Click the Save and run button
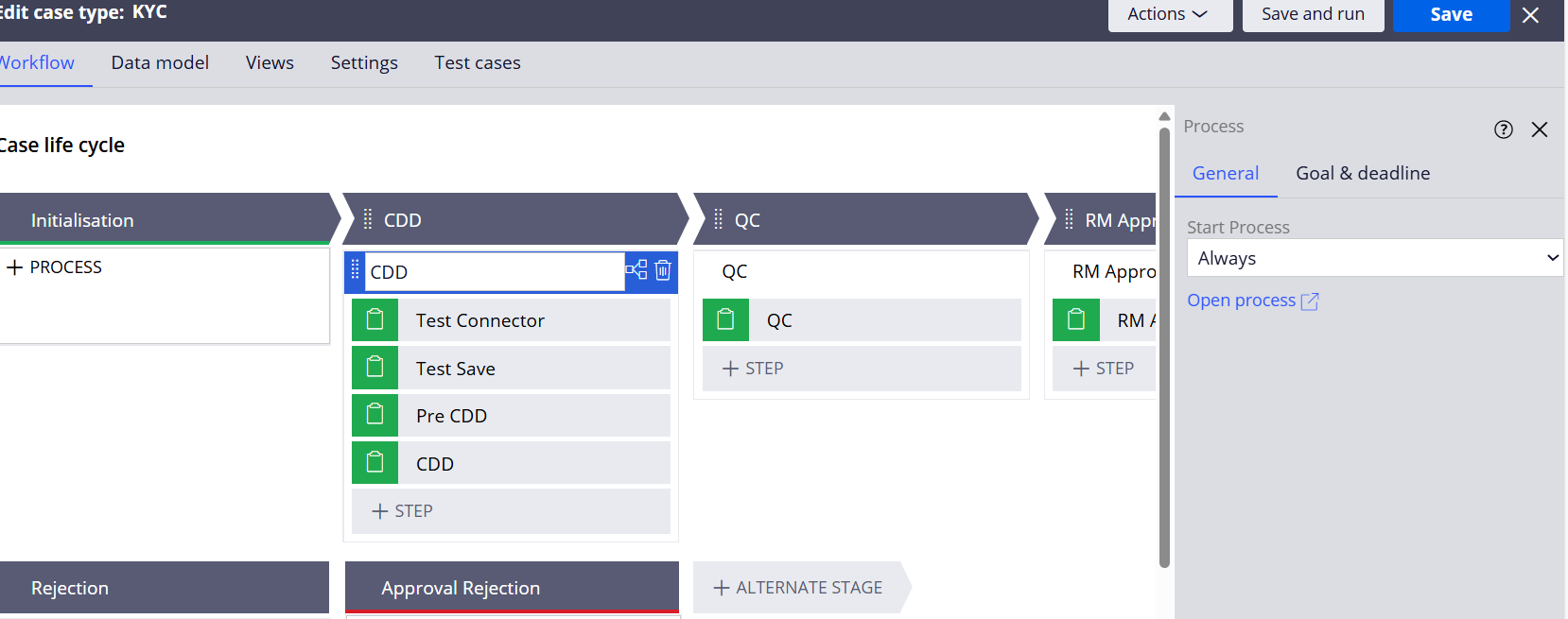Image resolution: width=1568 pixels, height=619 pixels. pos(1313,14)
